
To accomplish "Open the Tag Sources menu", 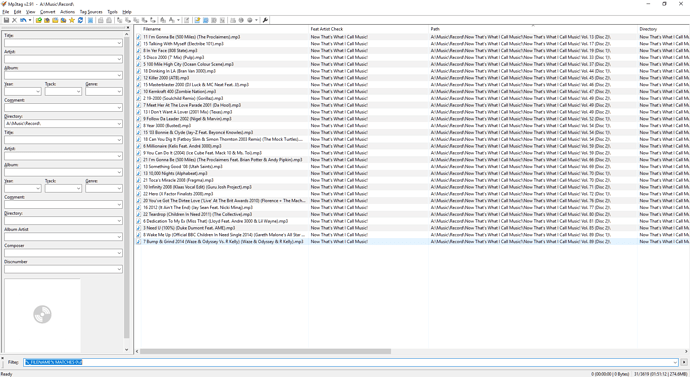I will tap(91, 12).
